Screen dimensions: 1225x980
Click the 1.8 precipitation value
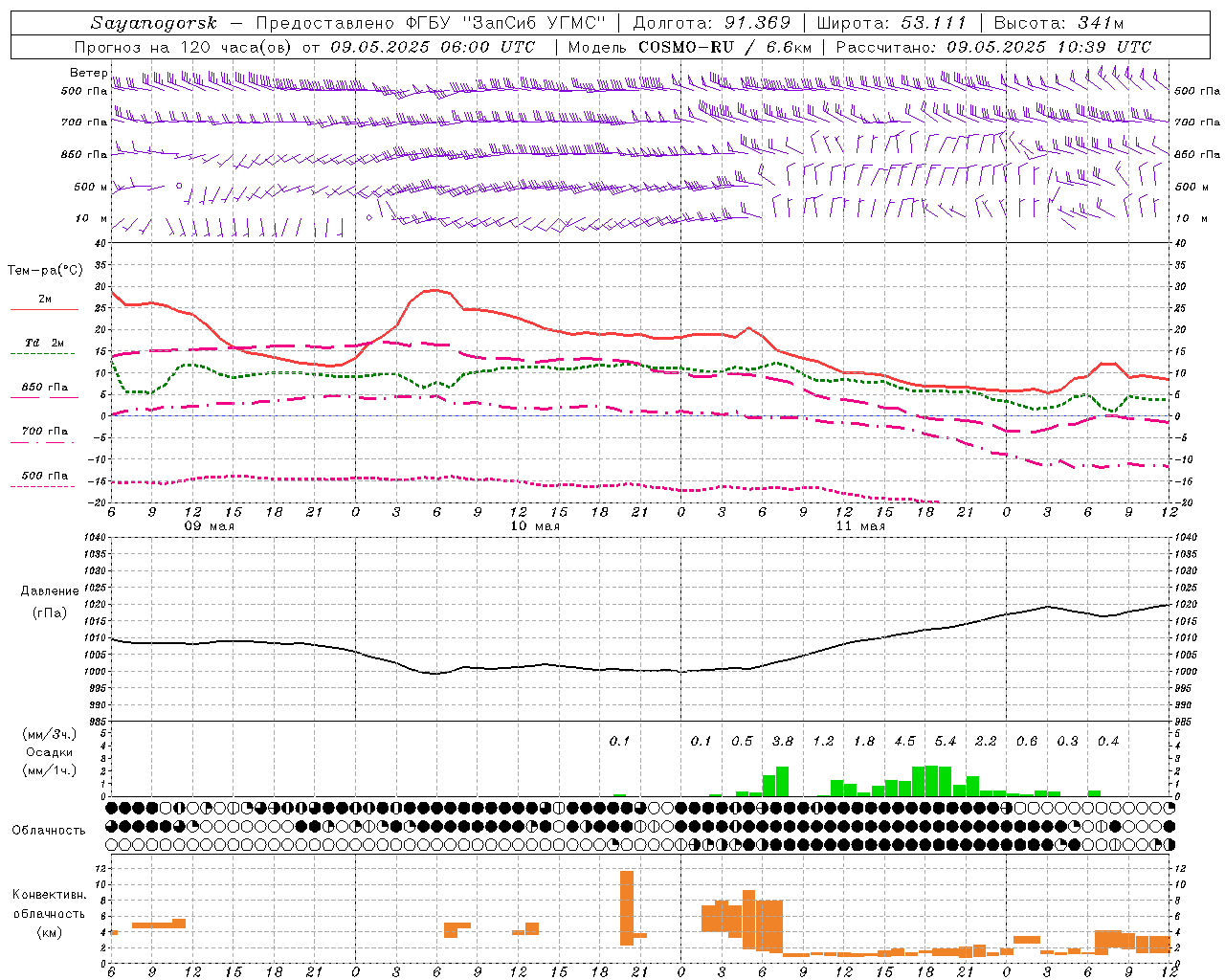pos(863,741)
